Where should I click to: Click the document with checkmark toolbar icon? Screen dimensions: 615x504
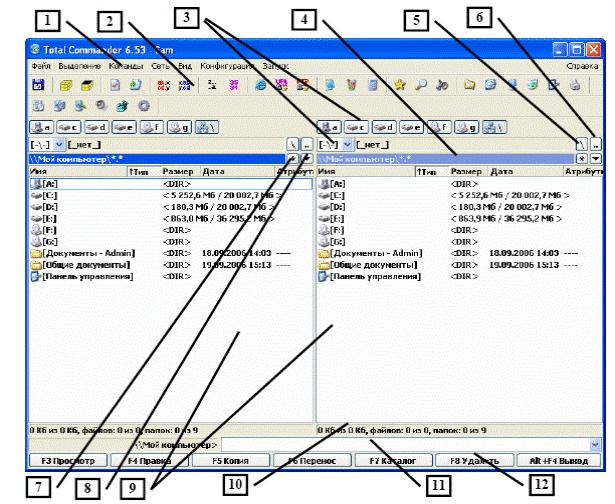point(115,85)
